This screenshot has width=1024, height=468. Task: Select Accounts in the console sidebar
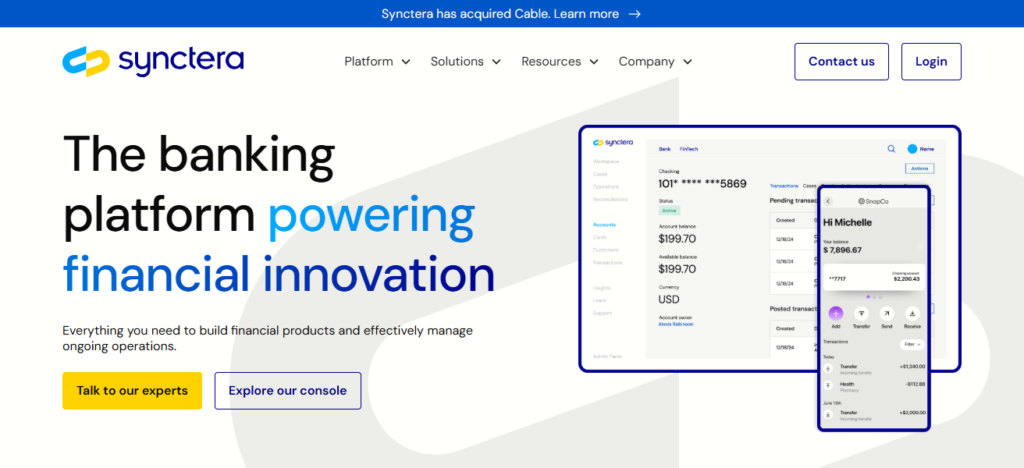tap(604, 225)
